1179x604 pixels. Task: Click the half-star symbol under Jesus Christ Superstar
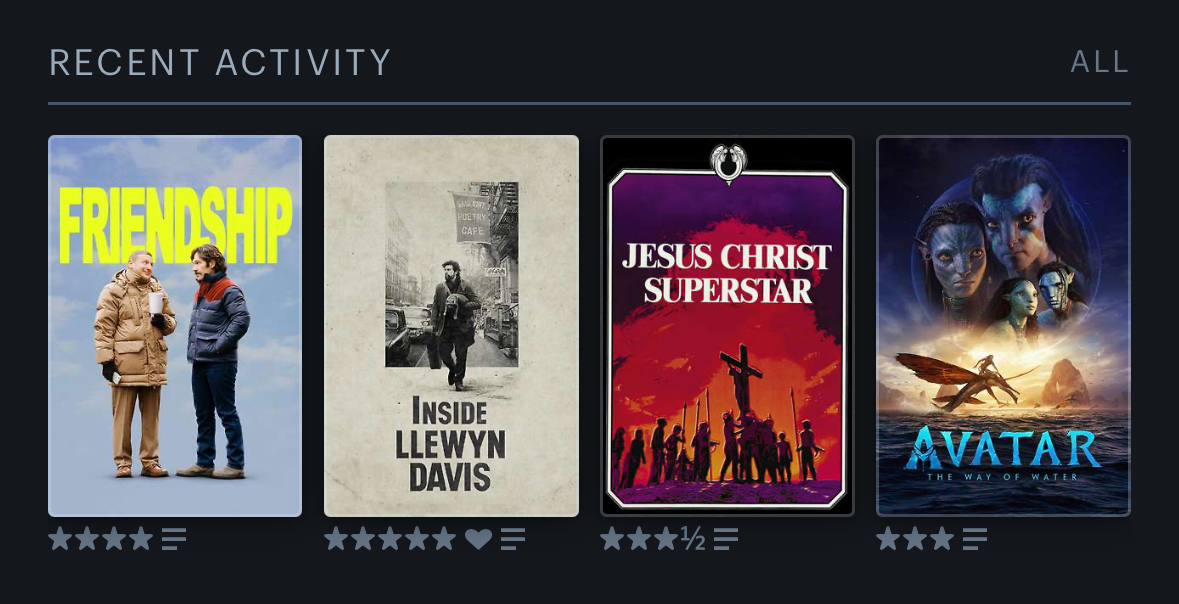point(693,539)
